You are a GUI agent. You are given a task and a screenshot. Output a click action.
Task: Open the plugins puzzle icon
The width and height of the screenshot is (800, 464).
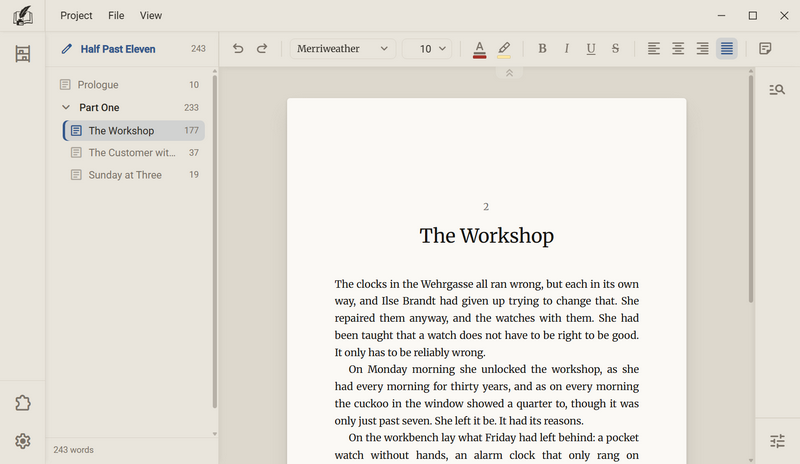22,403
